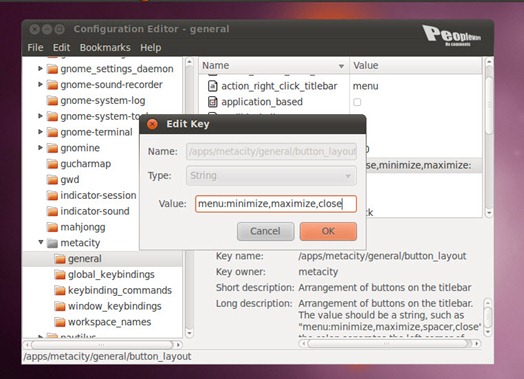
Task: Expand the gnome-system-tools tree node
Action: click(x=40, y=116)
